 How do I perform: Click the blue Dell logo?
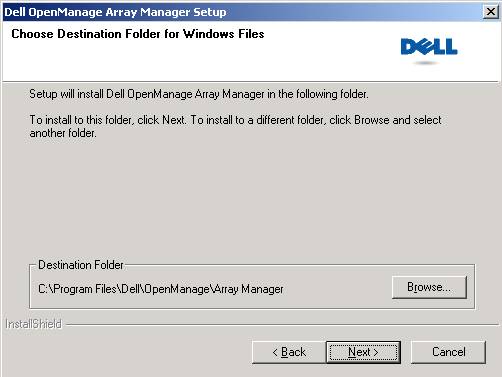click(429, 47)
